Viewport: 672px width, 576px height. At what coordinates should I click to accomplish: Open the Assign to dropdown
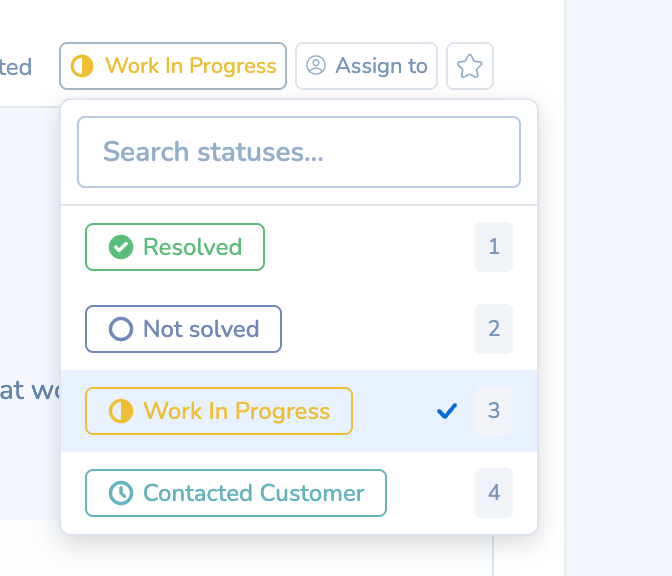point(366,66)
